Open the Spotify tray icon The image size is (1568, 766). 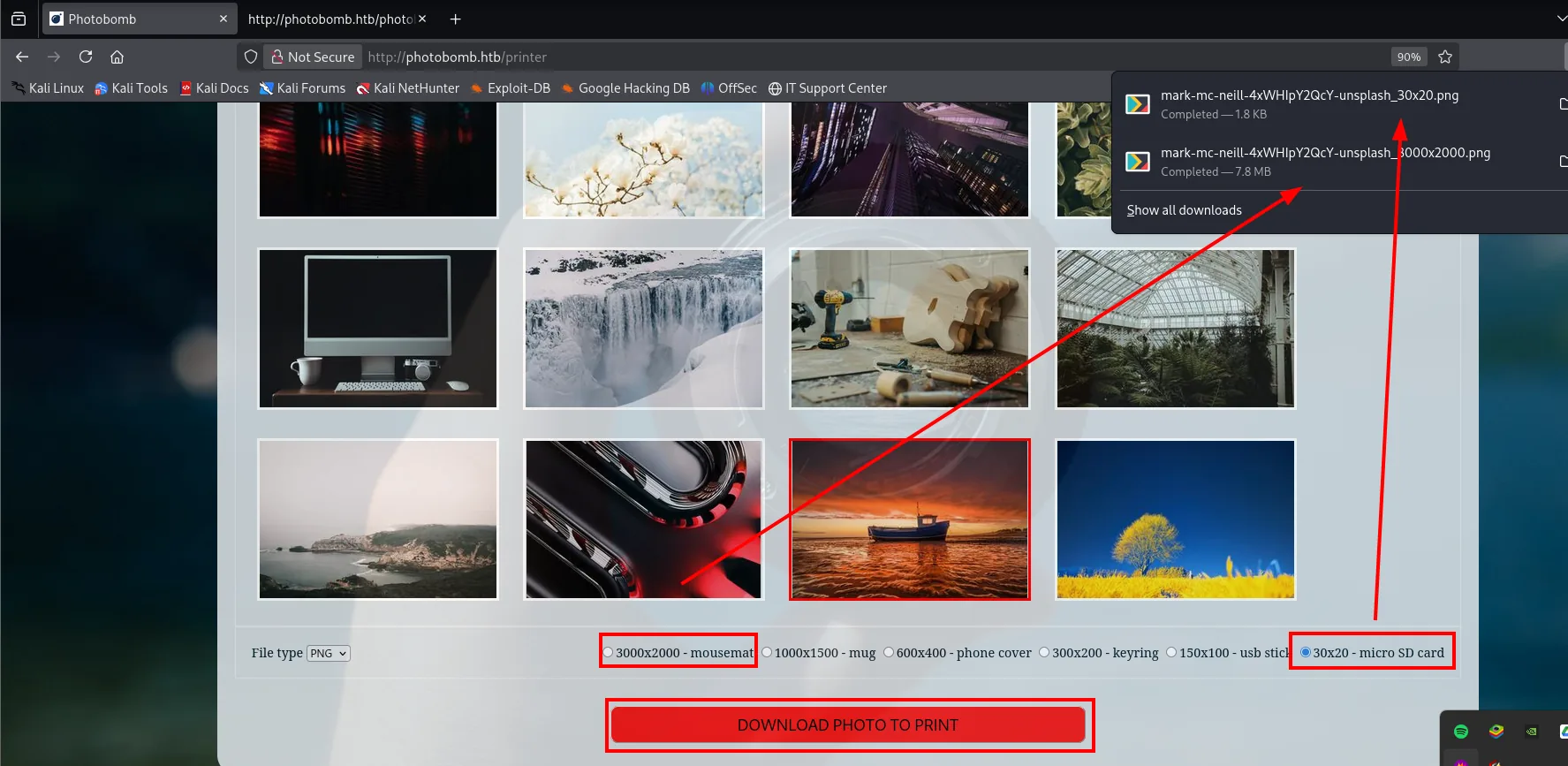tap(1461, 732)
